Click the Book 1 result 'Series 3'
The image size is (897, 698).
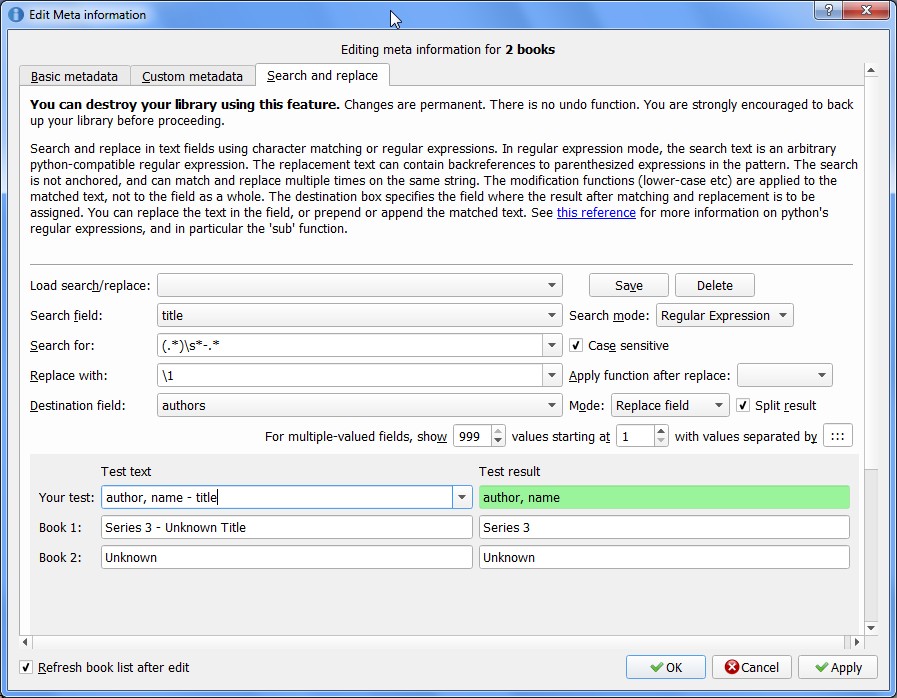point(664,527)
